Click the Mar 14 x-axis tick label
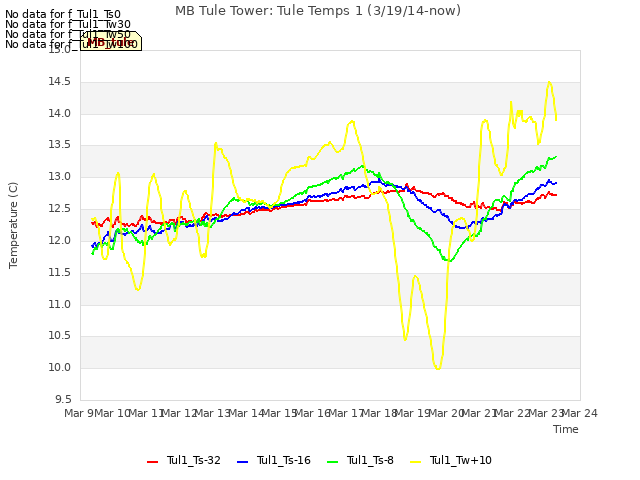The width and height of the screenshot is (640, 480). (x=247, y=413)
